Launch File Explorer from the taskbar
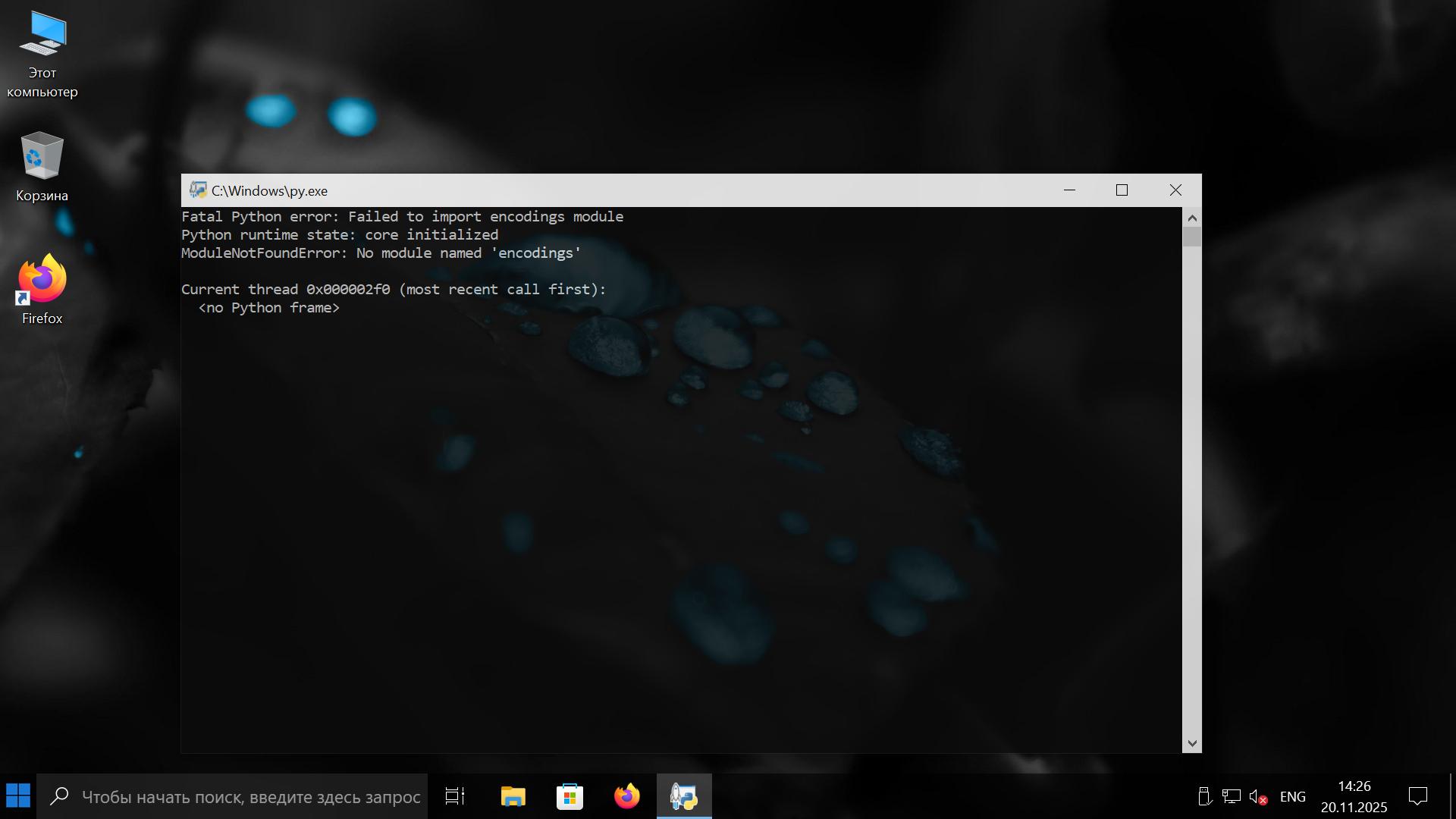The image size is (1456, 819). click(x=513, y=796)
